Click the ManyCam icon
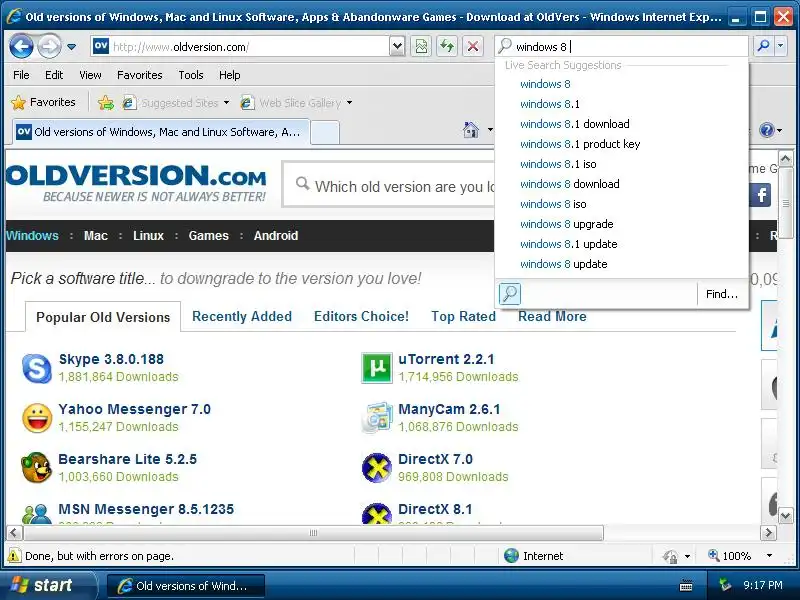 point(377,417)
